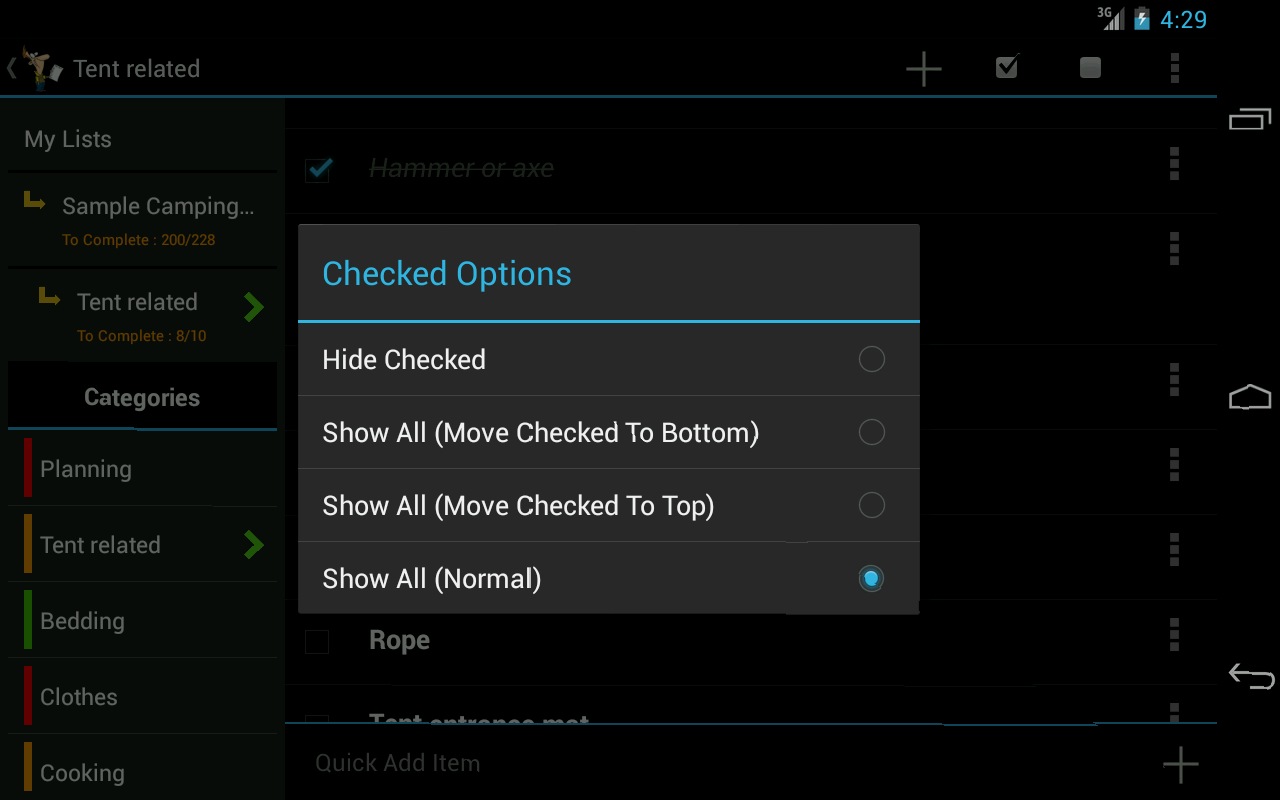Select the Hide Checked radio option
The width and height of the screenshot is (1280, 800).
pos(871,359)
